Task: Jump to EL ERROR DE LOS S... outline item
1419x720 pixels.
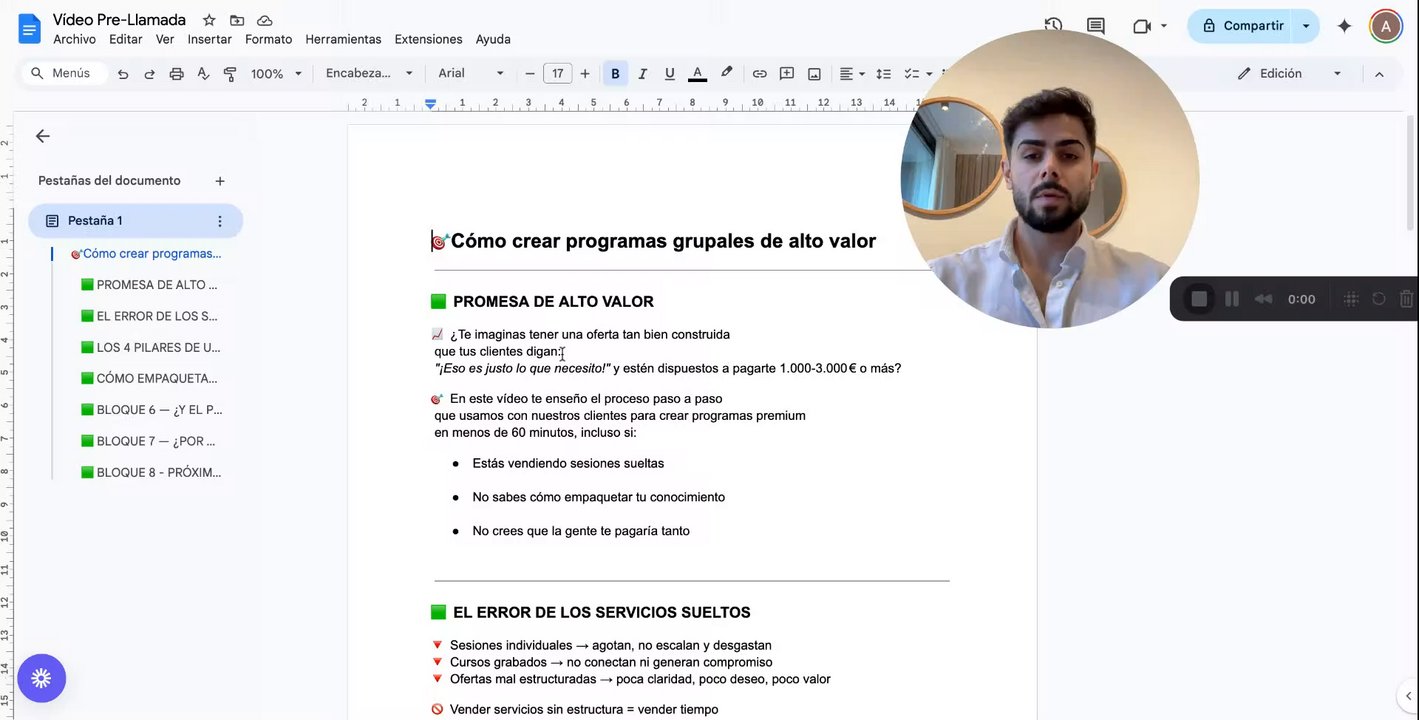Action: click(x=149, y=316)
